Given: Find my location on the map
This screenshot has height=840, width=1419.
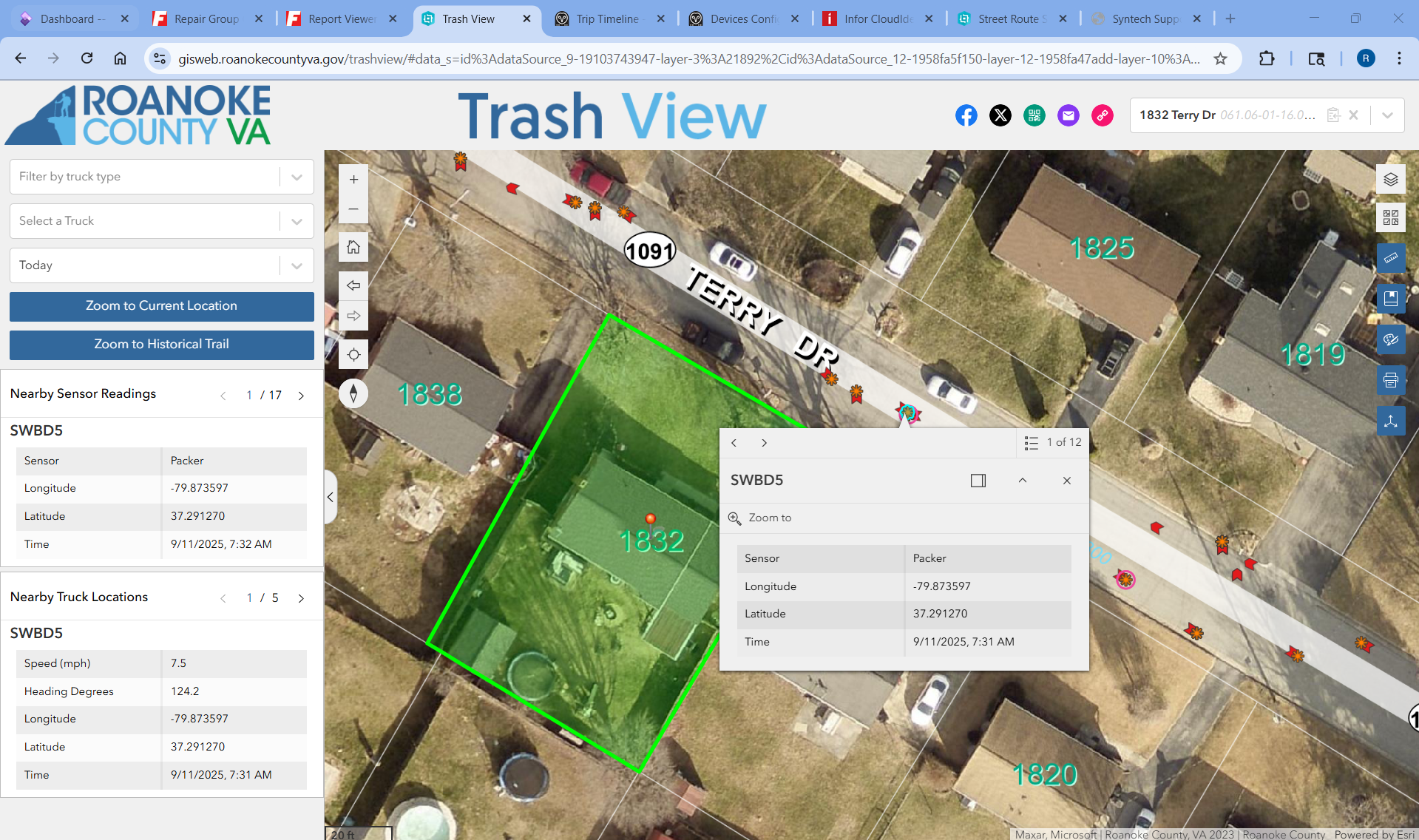Looking at the screenshot, I should tap(353, 354).
